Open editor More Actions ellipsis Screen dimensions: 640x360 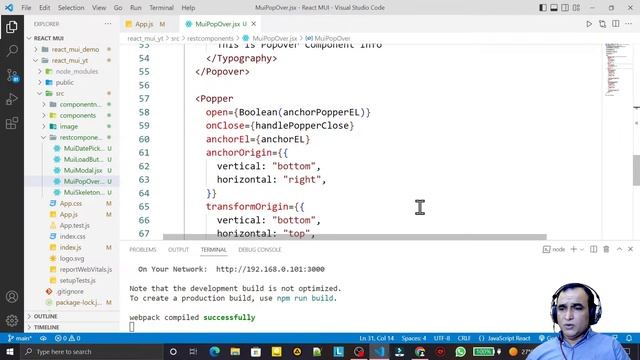coord(628,24)
